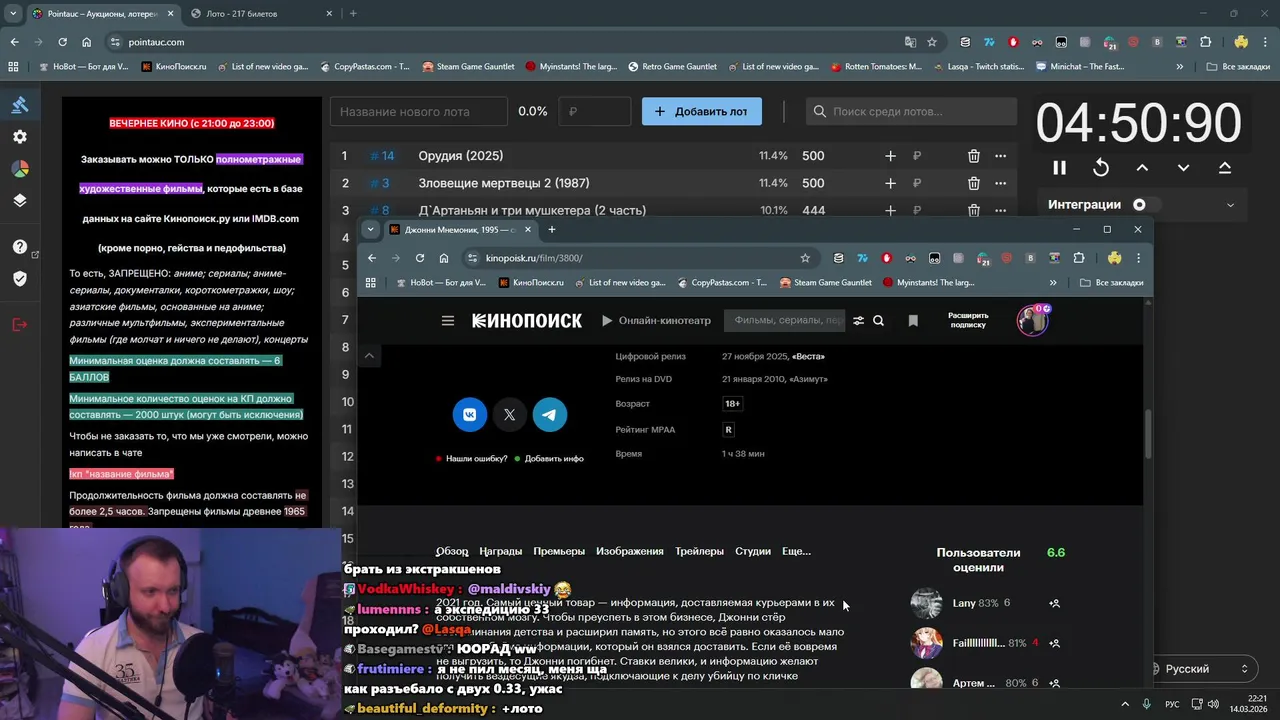Image resolution: width=1280 pixels, height=720 pixels.
Task: Open tab search dropdown in Kinopoisk window
Action: [x=370, y=229]
